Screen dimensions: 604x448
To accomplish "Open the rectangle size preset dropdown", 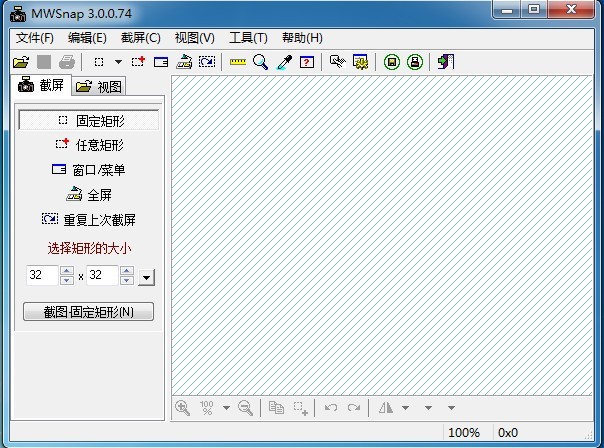I will point(147,277).
